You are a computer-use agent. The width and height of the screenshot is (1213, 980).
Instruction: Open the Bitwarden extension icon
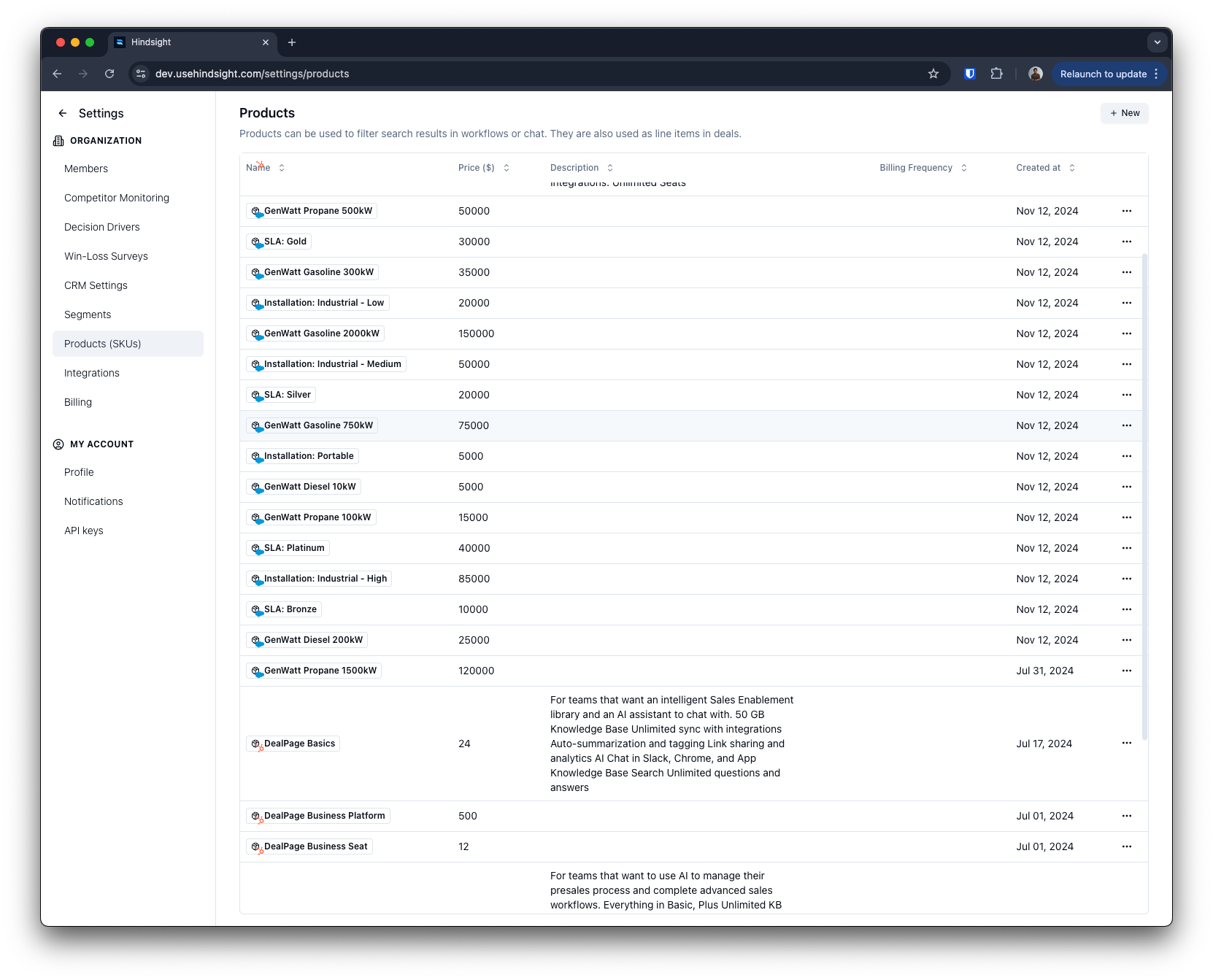pyautogui.click(x=970, y=74)
